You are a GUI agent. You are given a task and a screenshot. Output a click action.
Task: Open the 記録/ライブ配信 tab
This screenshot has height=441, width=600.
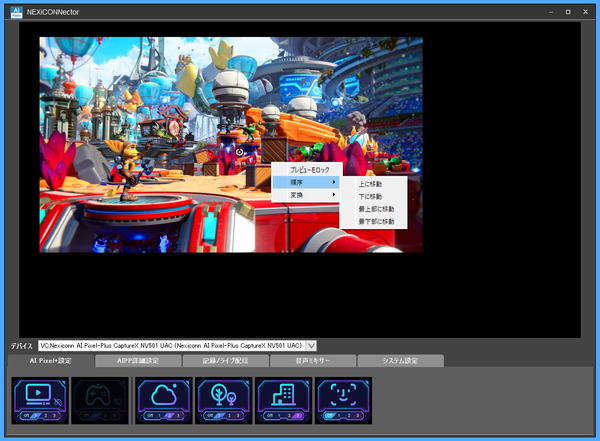pos(225,361)
